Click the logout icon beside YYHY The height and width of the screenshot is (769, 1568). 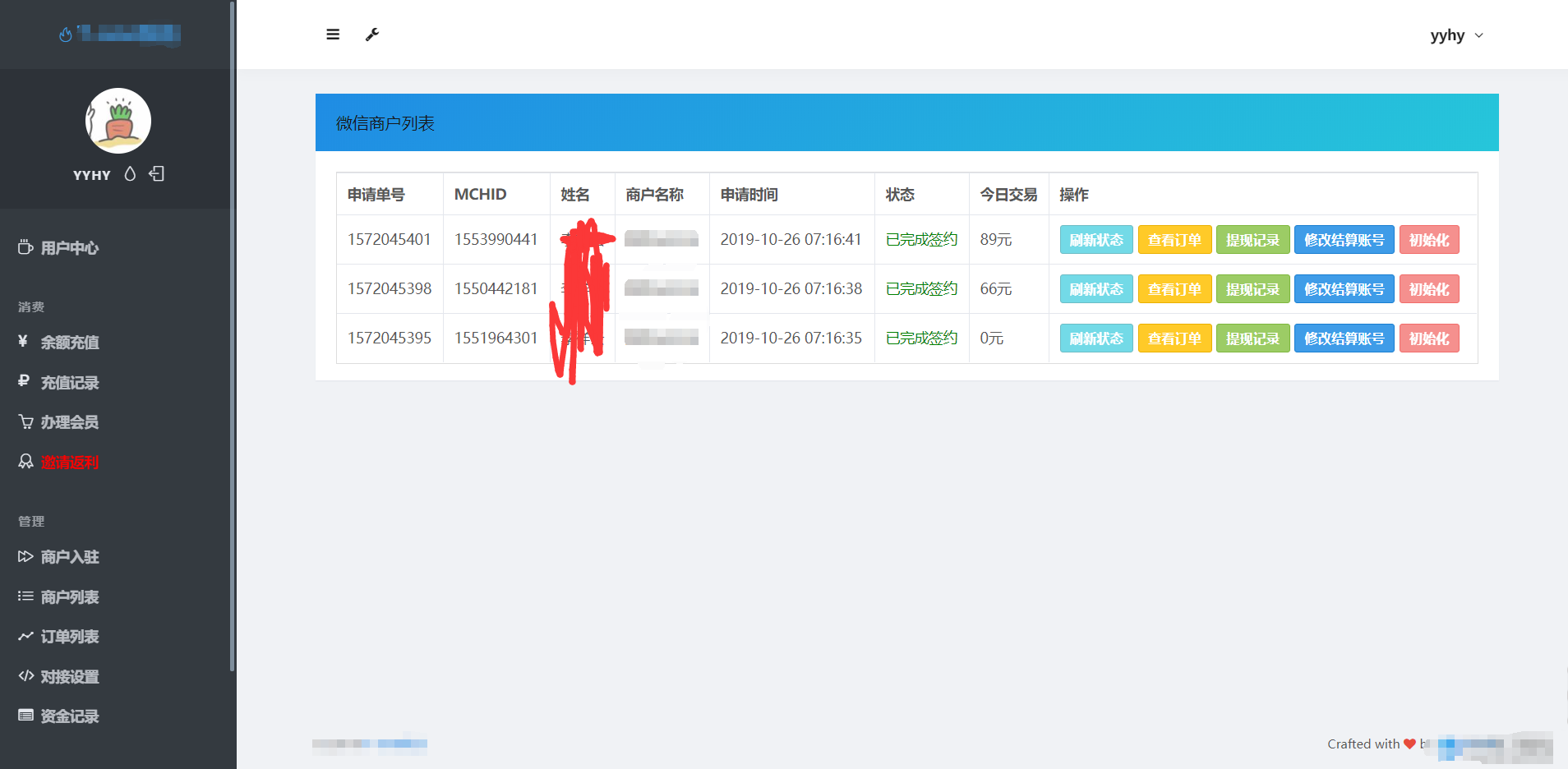(156, 174)
